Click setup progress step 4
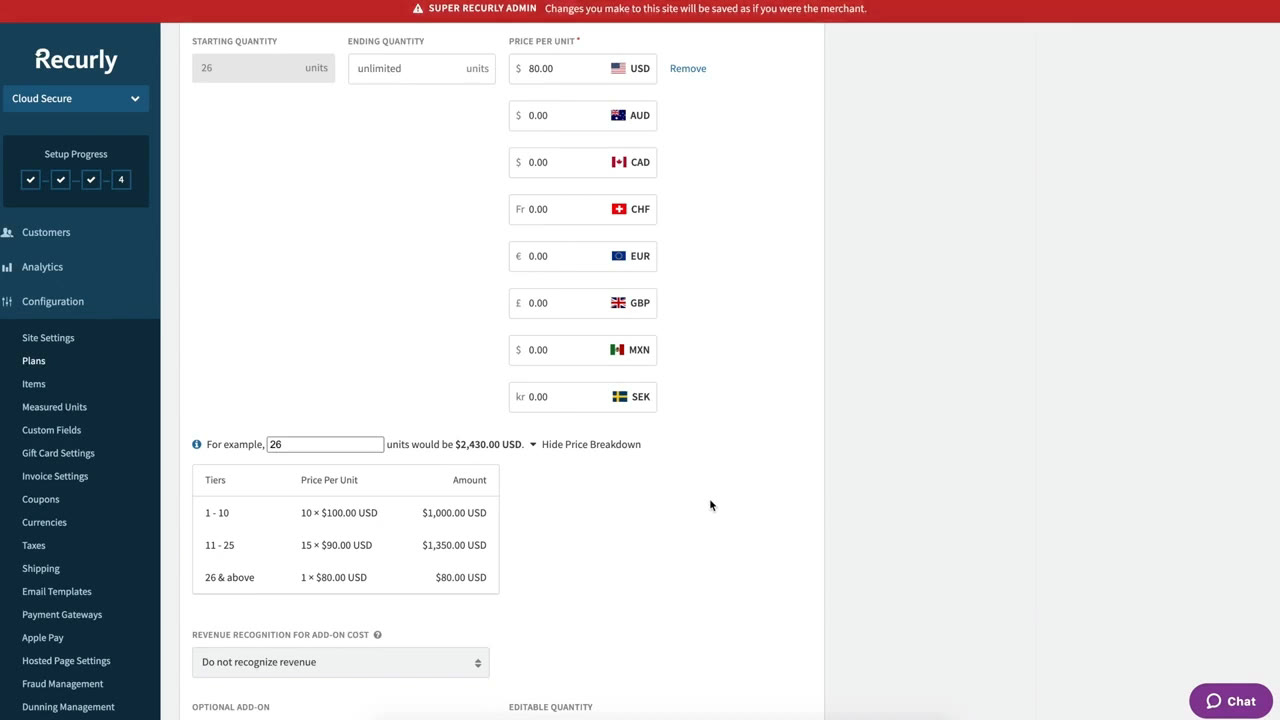This screenshot has height=720, width=1280. coord(121,180)
